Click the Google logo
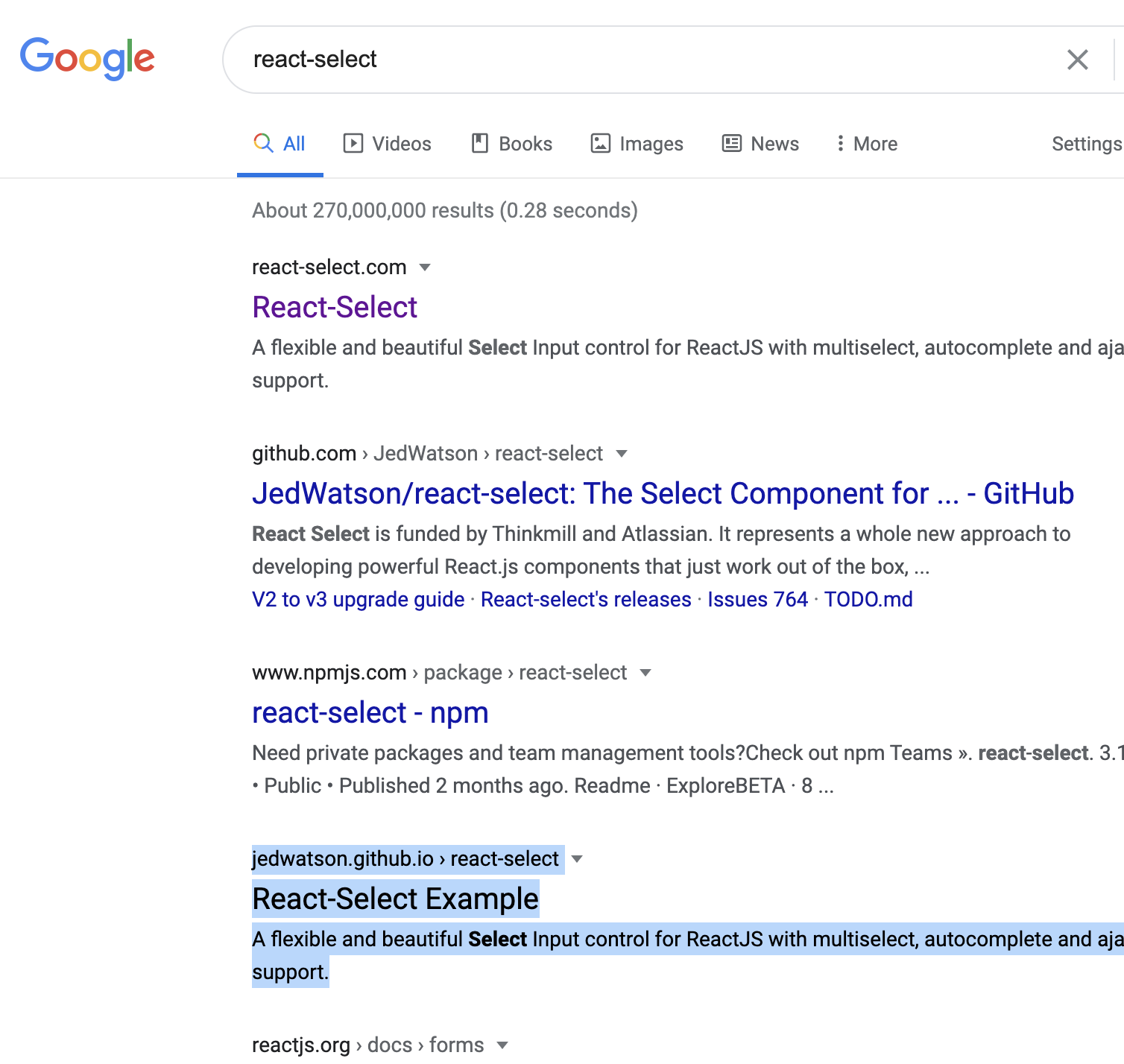1124x1064 pixels. [87, 59]
